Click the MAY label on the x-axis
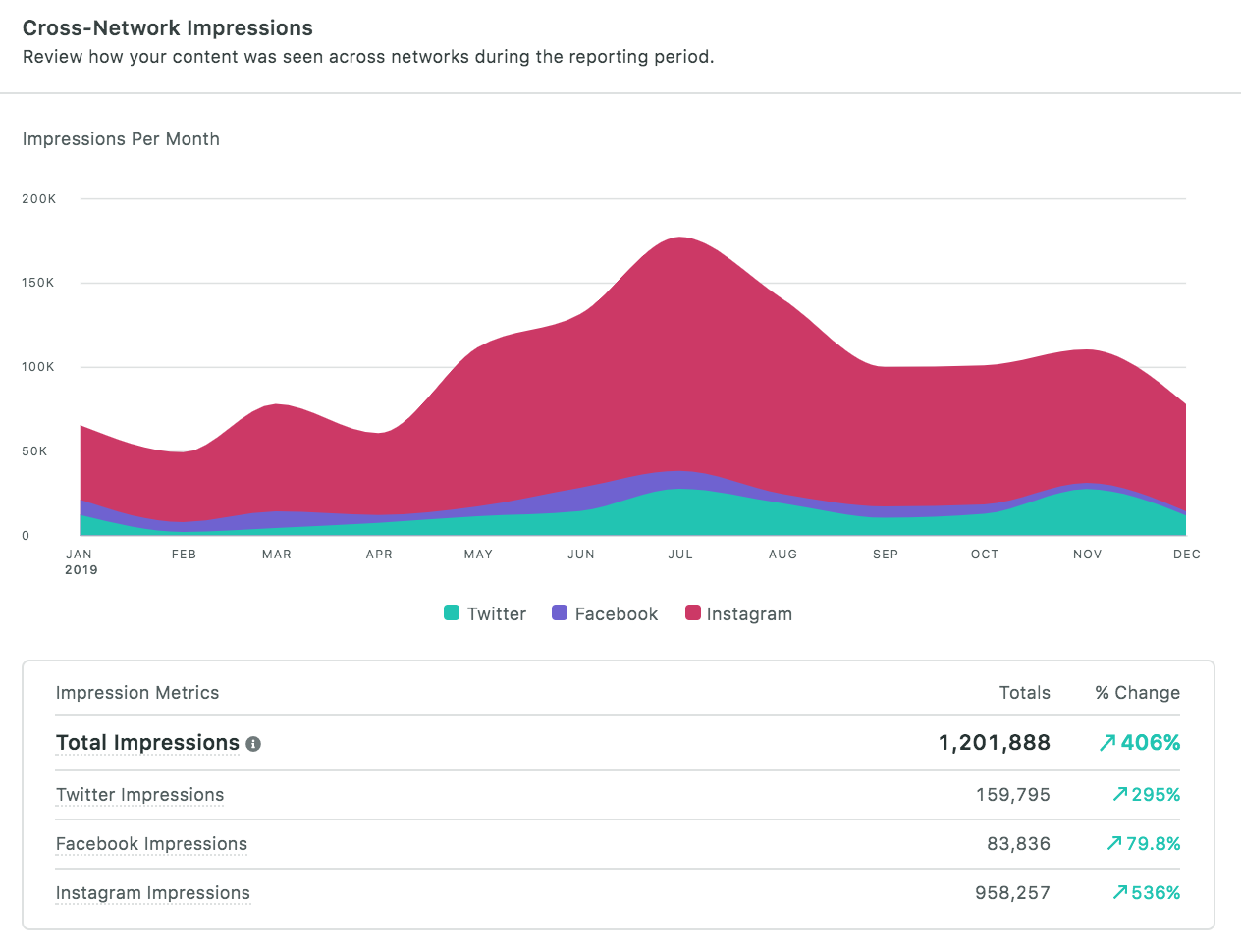 [x=478, y=555]
